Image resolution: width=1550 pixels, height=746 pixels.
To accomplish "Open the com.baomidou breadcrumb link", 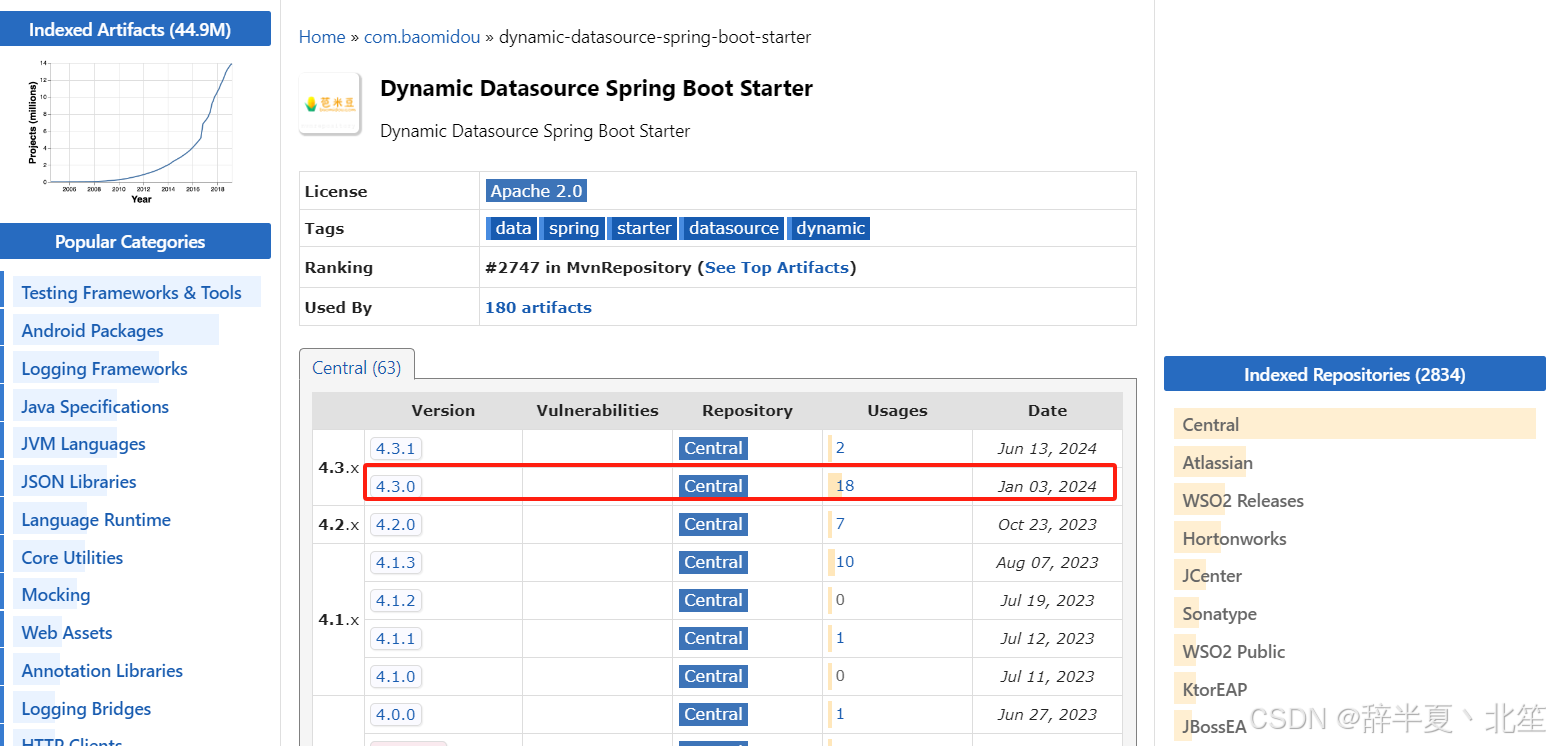I will pos(422,37).
